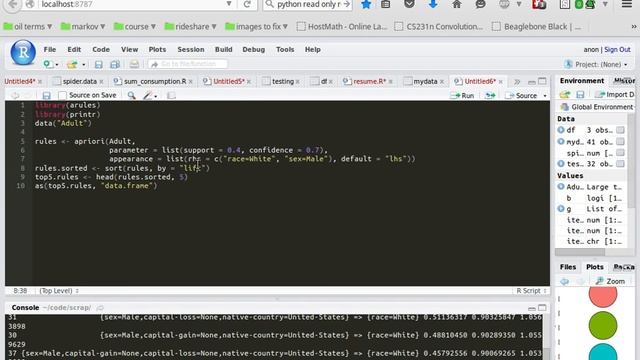Click the Run button
Image resolution: width=640 pixels, height=360 pixels.
click(462, 96)
